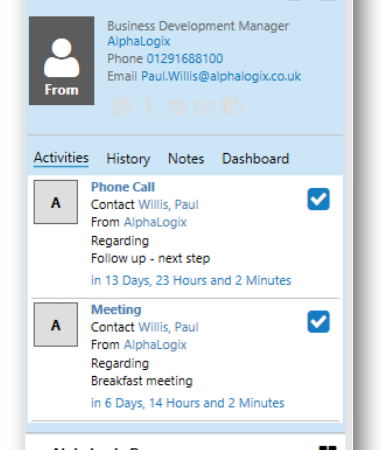Click Willis, Paul in Meeting activity
The height and width of the screenshot is (450, 381).
168,327
